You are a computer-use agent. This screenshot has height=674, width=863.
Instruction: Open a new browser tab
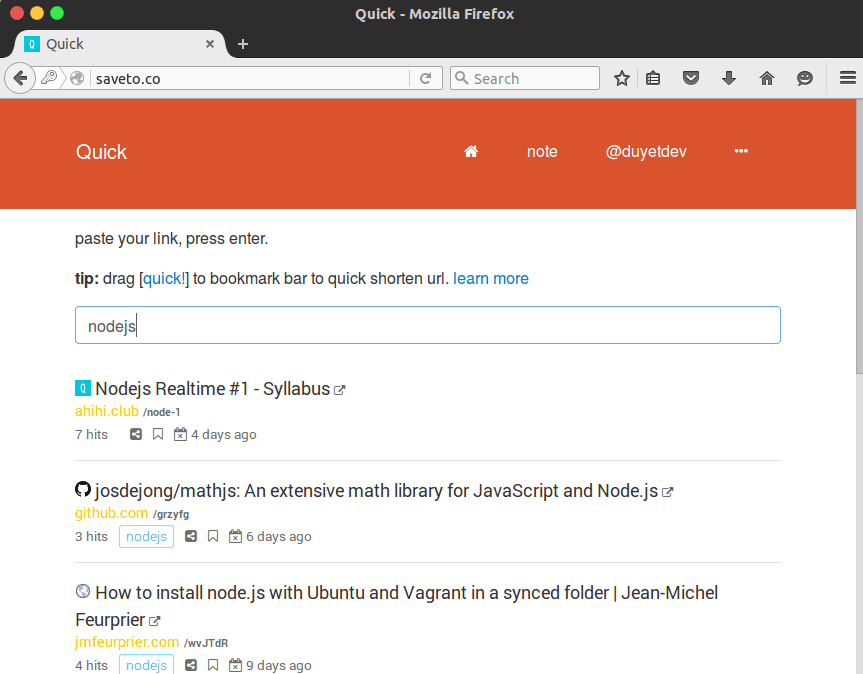(x=242, y=44)
